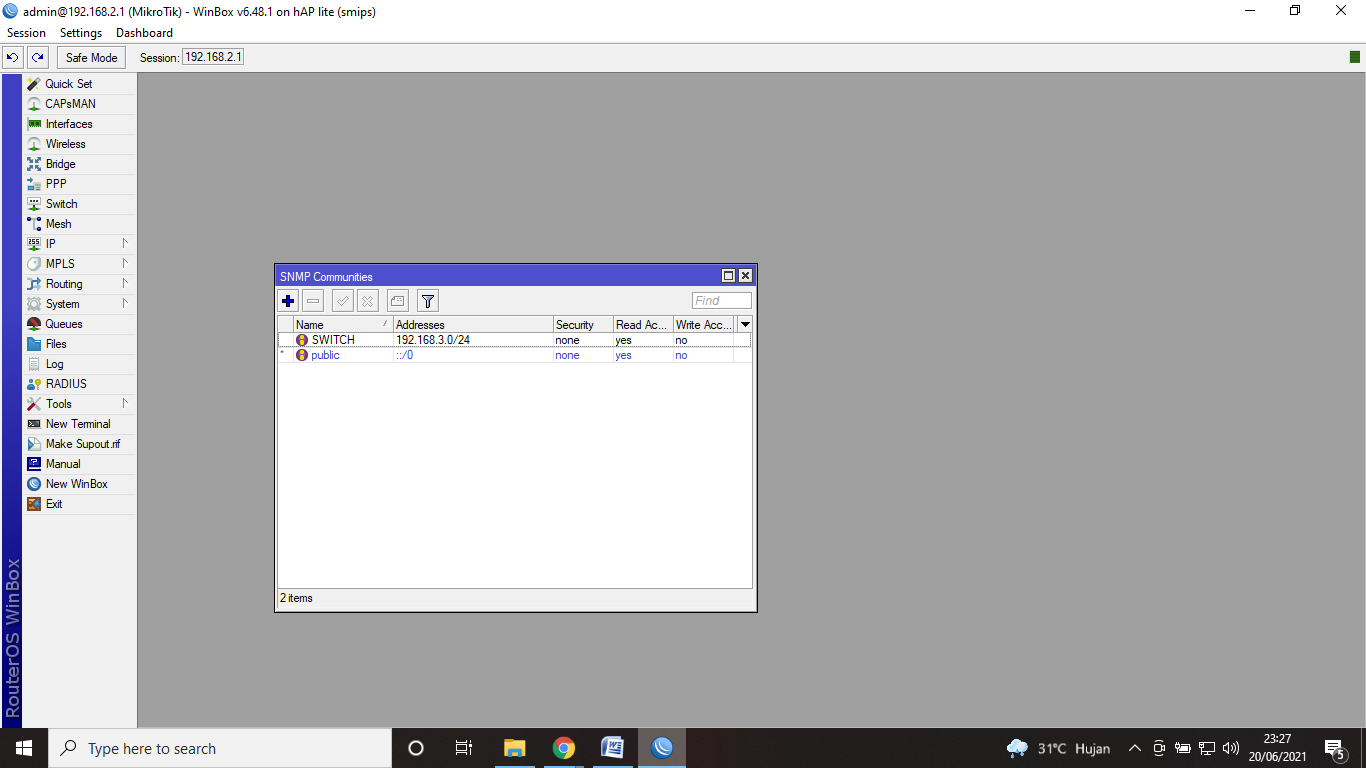Sort by the Name column header
The image size is (1366, 768).
pos(343,325)
